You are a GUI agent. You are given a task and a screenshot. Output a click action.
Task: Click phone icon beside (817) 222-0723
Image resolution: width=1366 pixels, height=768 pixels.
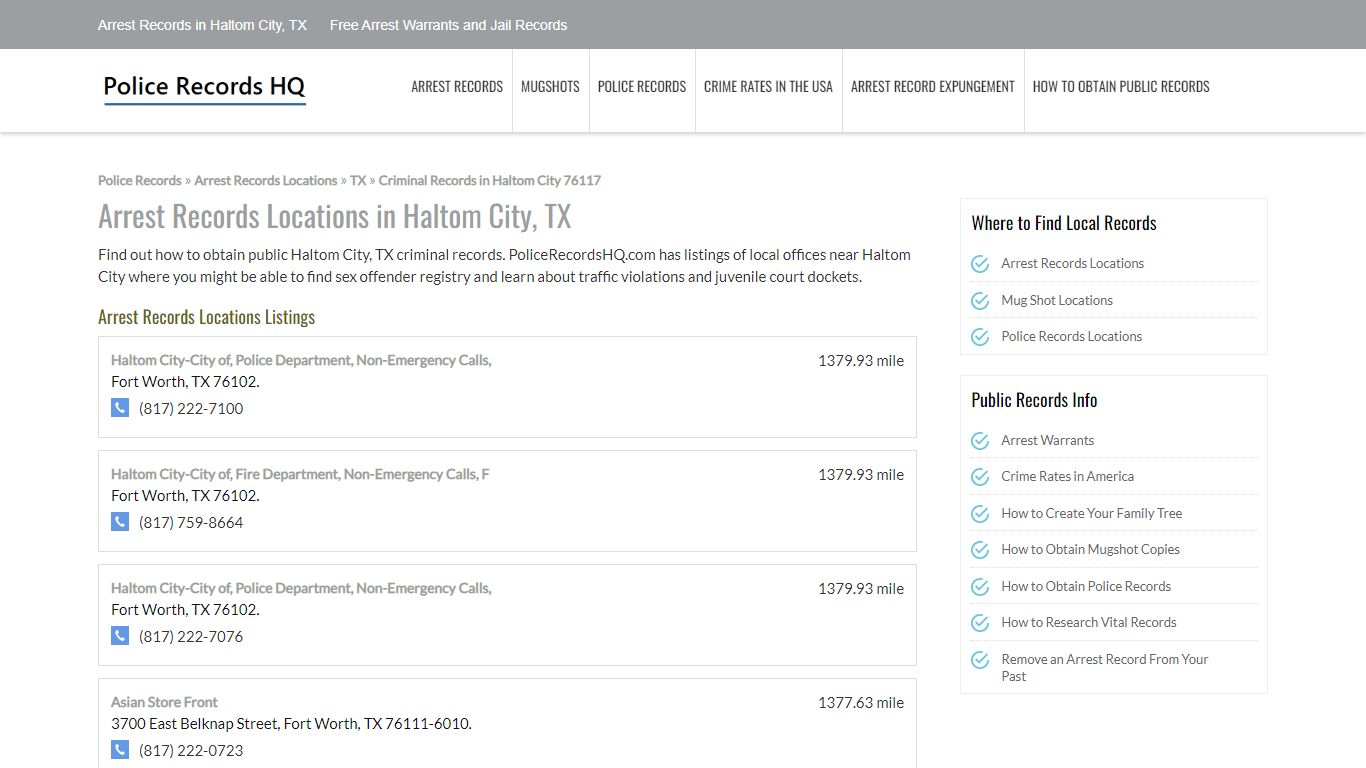pos(120,750)
